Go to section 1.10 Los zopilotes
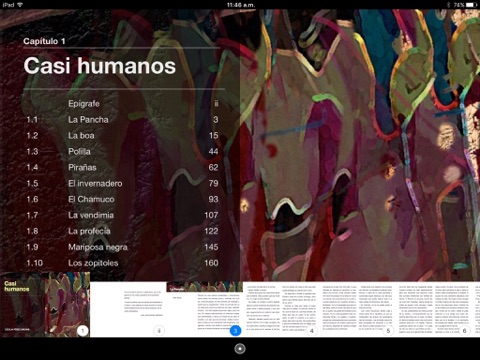The height and width of the screenshot is (360, 480). coord(122,263)
